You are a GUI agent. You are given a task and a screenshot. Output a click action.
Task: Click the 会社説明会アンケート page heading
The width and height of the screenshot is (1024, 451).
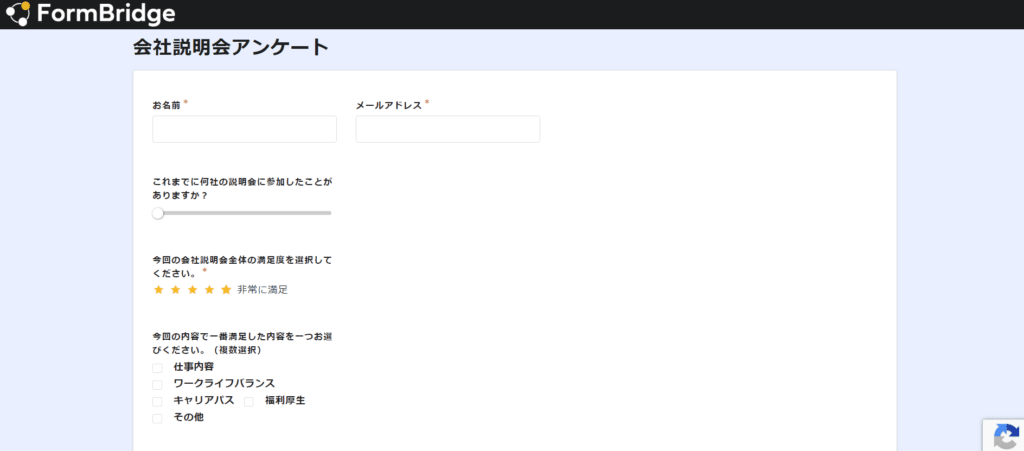(x=230, y=47)
